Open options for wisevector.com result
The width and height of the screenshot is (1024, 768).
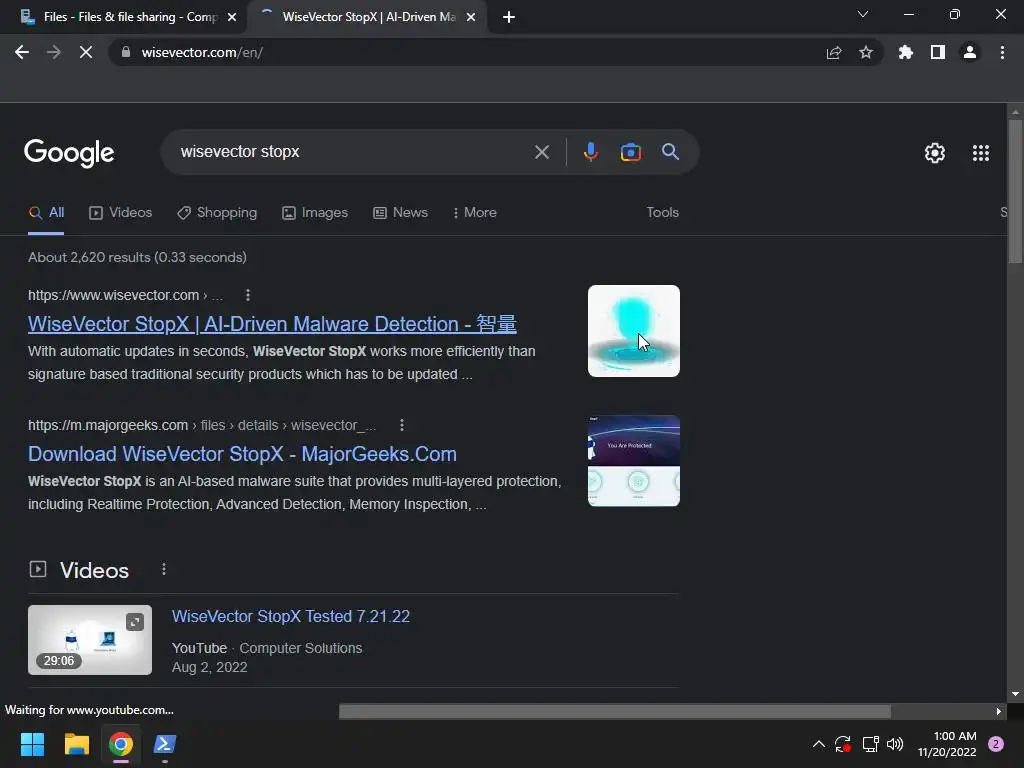pyautogui.click(x=248, y=295)
